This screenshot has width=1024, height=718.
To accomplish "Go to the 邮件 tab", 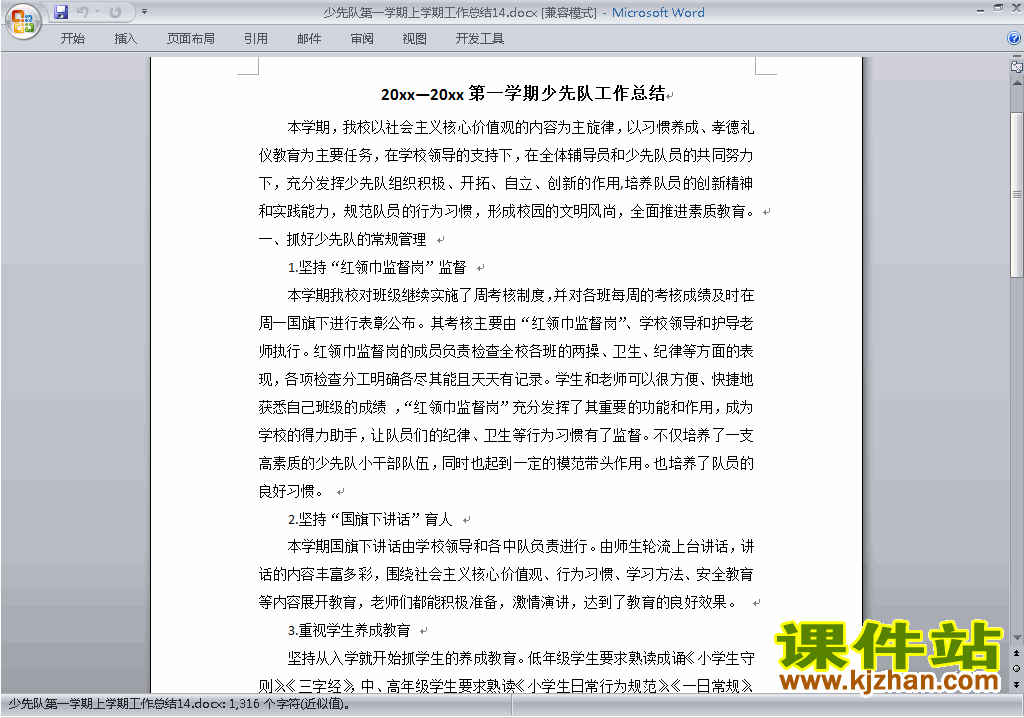I will click(x=309, y=39).
